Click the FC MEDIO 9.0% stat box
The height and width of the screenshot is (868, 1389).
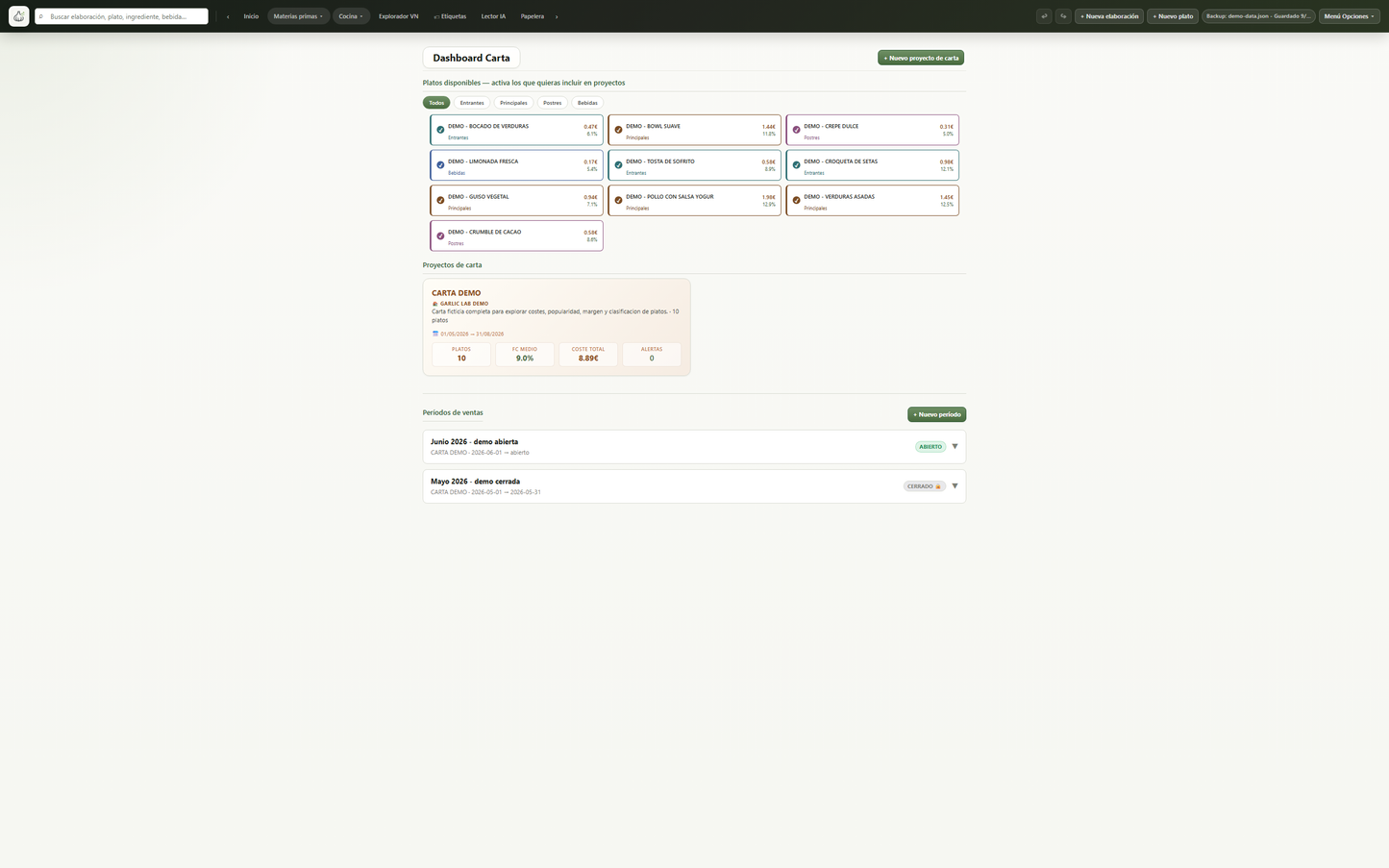(525, 354)
